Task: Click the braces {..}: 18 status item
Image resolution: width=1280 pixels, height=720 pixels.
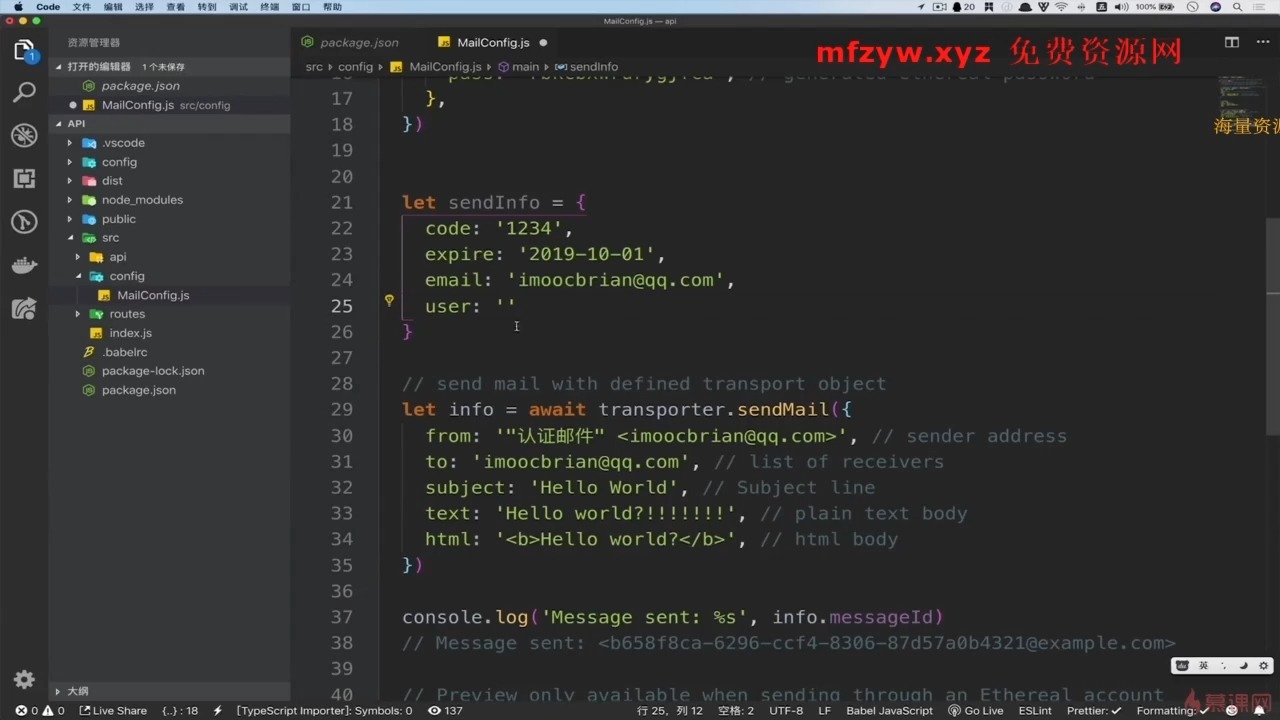Action: [180, 711]
